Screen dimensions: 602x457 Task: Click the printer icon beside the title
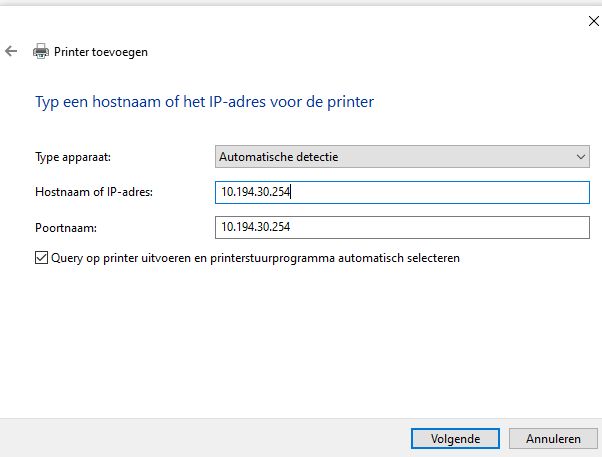[41, 51]
